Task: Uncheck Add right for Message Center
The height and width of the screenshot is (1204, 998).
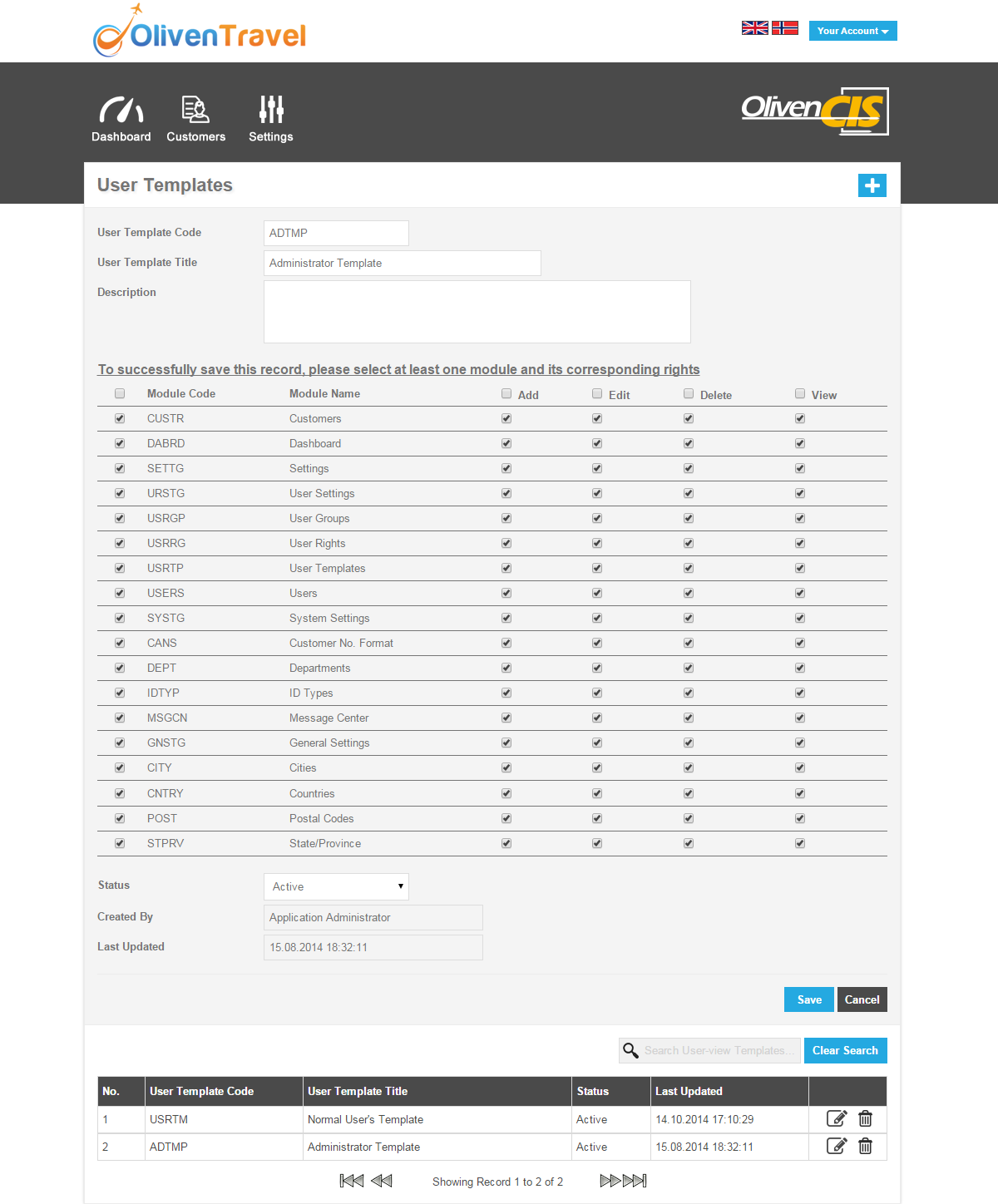Action: (506, 718)
